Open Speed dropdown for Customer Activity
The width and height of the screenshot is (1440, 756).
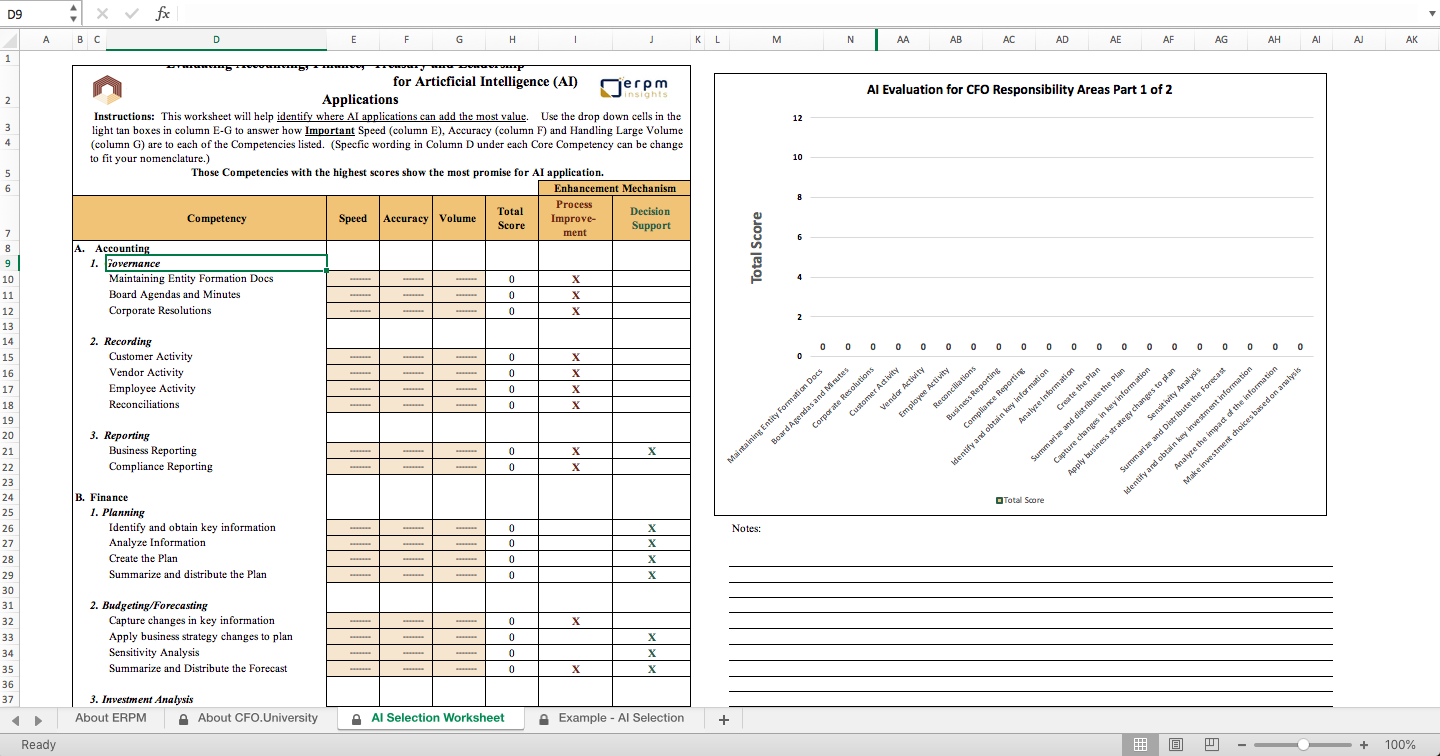(353, 357)
